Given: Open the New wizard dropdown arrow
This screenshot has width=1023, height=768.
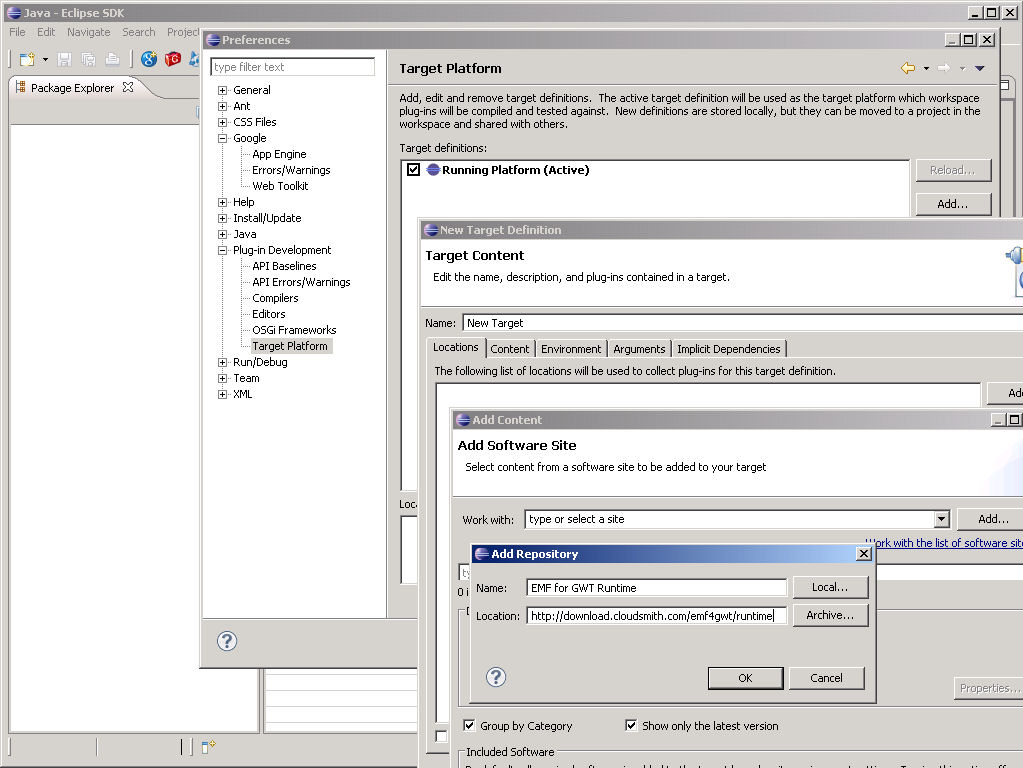Looking at the screenshot, I should tap(45, 59).
